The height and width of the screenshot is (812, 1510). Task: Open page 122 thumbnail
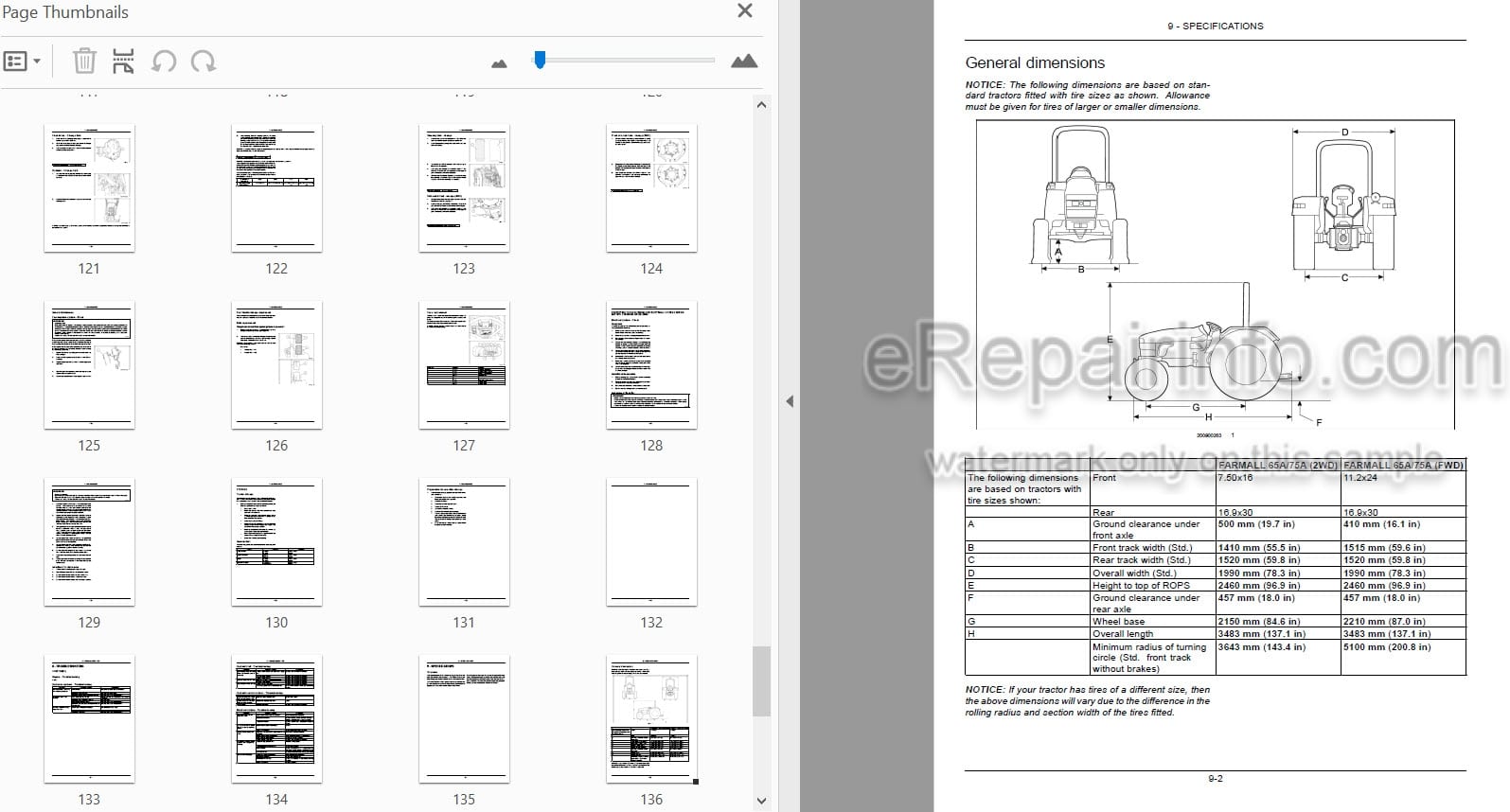[x=276, y=188]
